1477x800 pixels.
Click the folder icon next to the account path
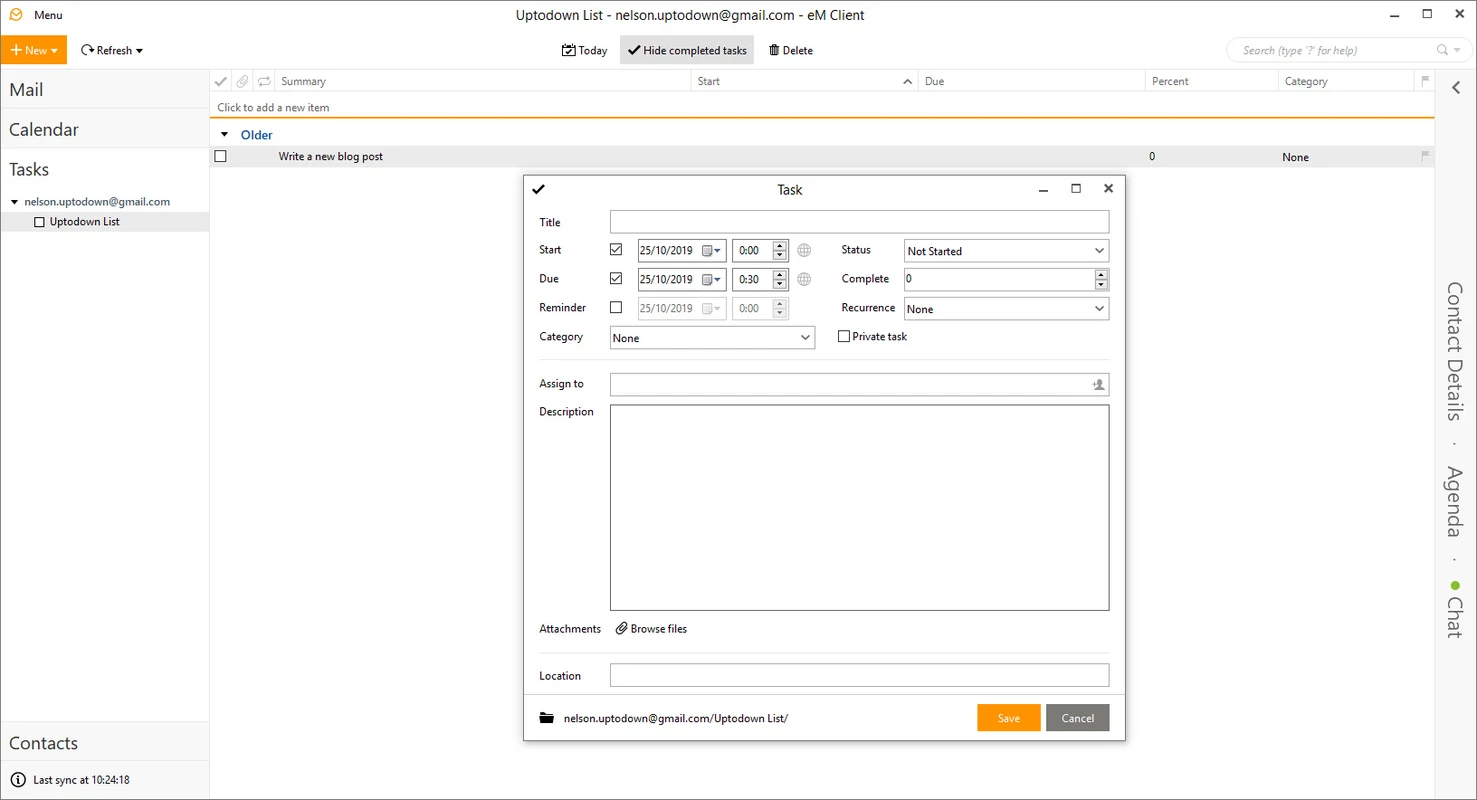click(546, 717)
